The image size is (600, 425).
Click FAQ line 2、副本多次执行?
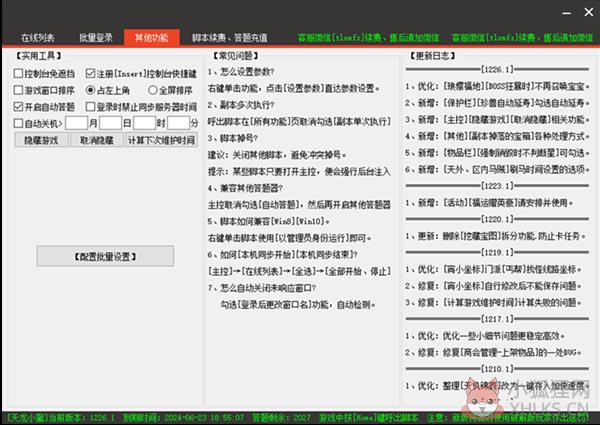[241, 105]
